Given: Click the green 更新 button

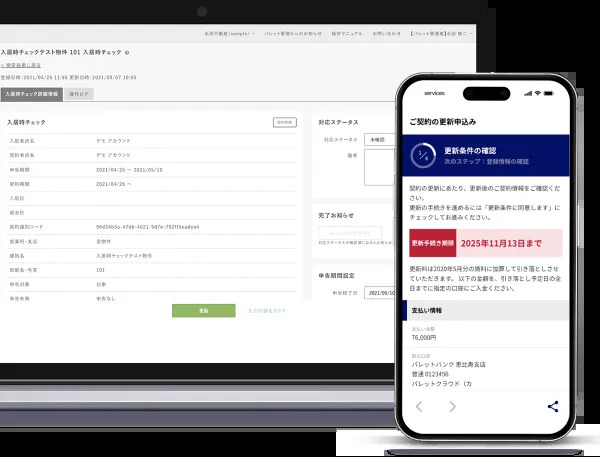Looking at the screenshot, I should [x=204, y=311].
